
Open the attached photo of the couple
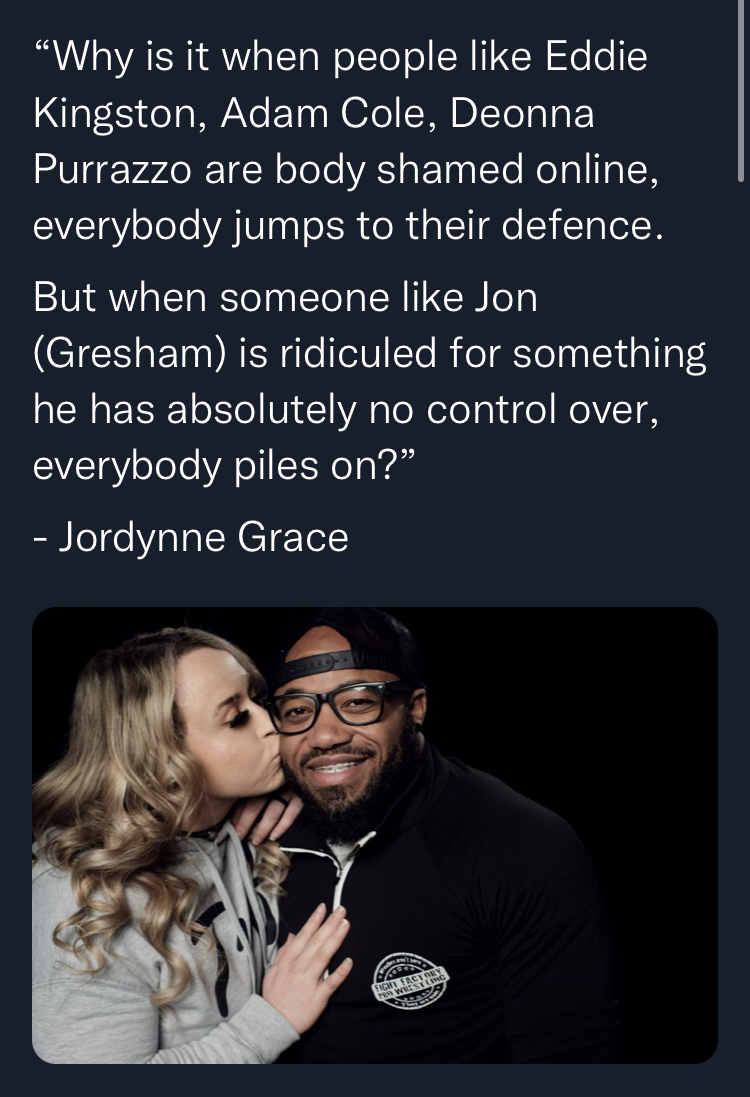[x=375, y=835]
